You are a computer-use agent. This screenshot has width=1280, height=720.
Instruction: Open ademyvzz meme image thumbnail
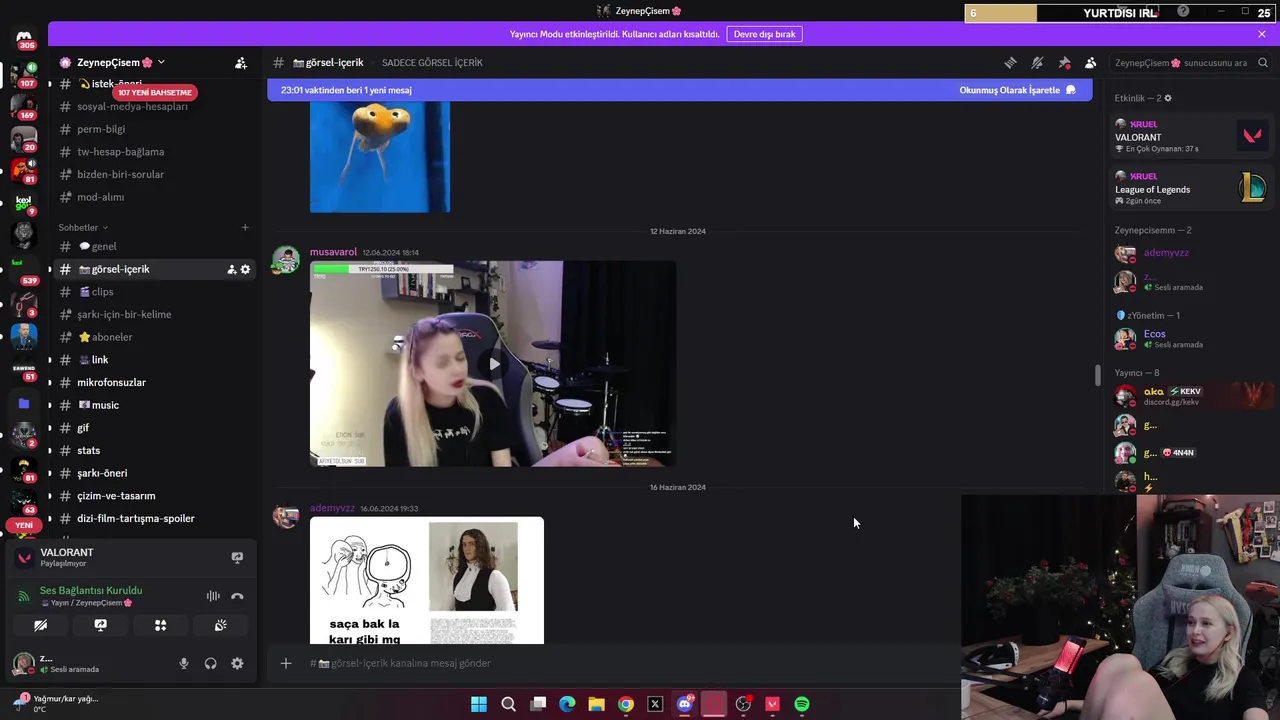[x=427, y=580]
